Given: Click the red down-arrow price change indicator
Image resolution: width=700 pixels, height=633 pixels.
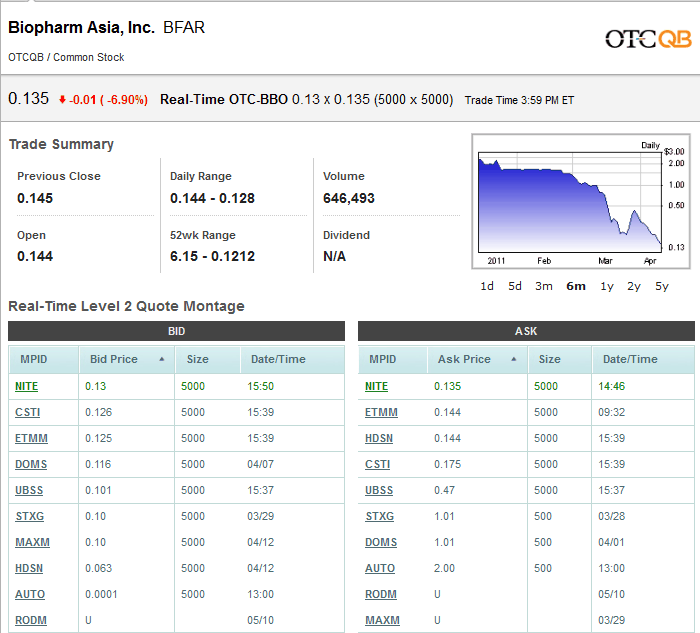Looking at the screenshot, I should [63, 99].
